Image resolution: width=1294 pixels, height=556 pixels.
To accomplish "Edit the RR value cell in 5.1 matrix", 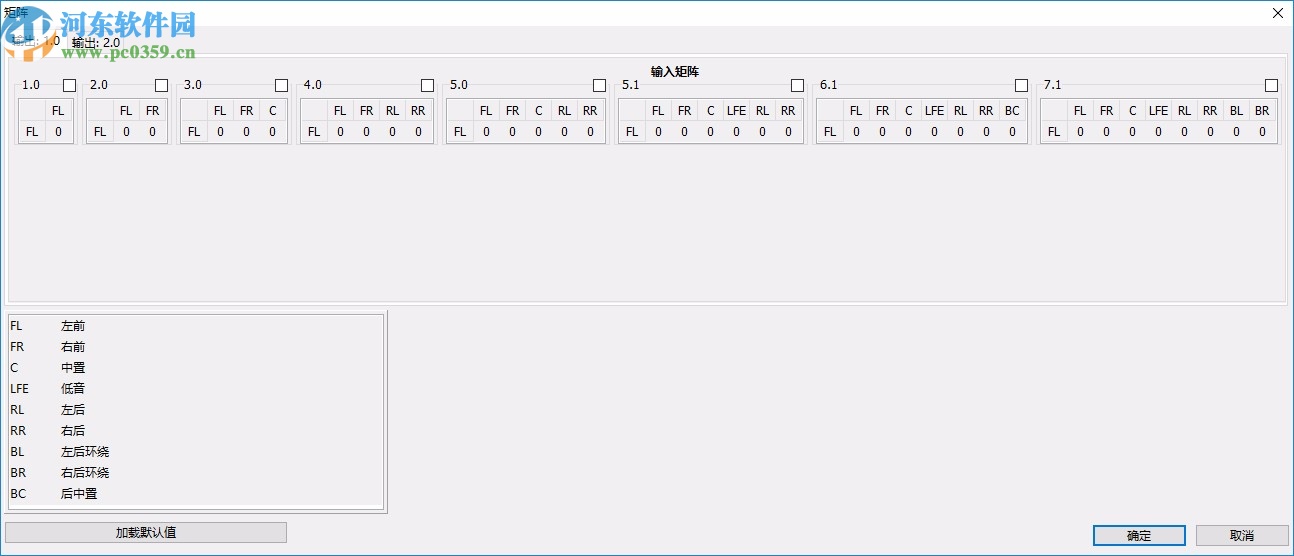I will click(788, 132).
